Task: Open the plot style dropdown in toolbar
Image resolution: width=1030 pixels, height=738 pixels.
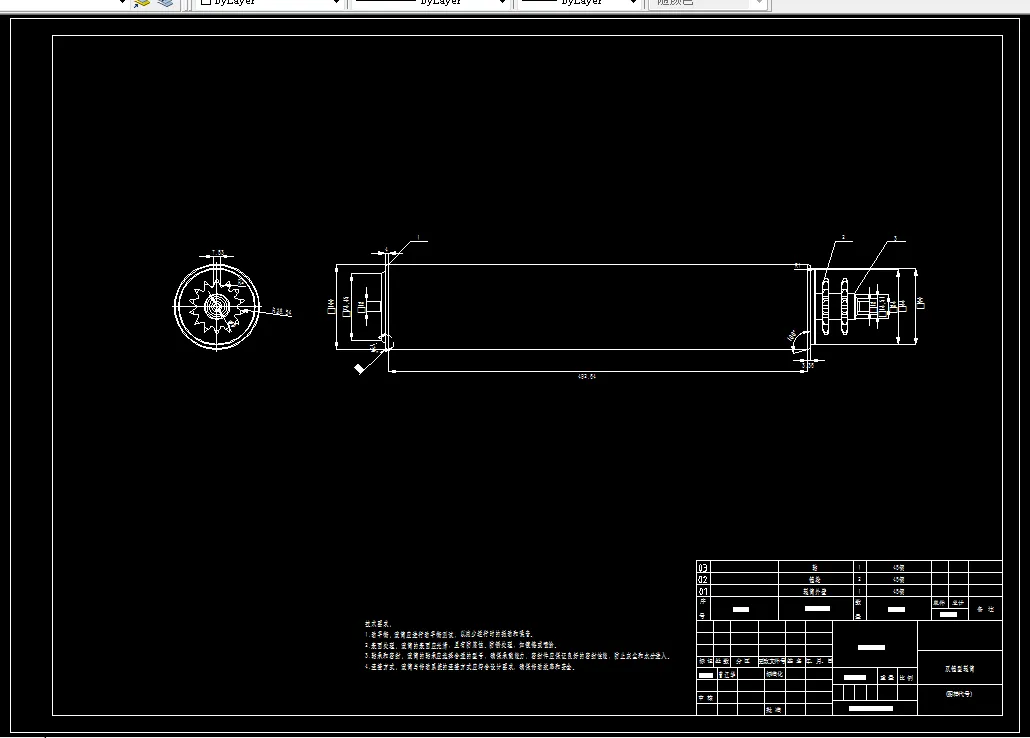Action: point(707,3)
